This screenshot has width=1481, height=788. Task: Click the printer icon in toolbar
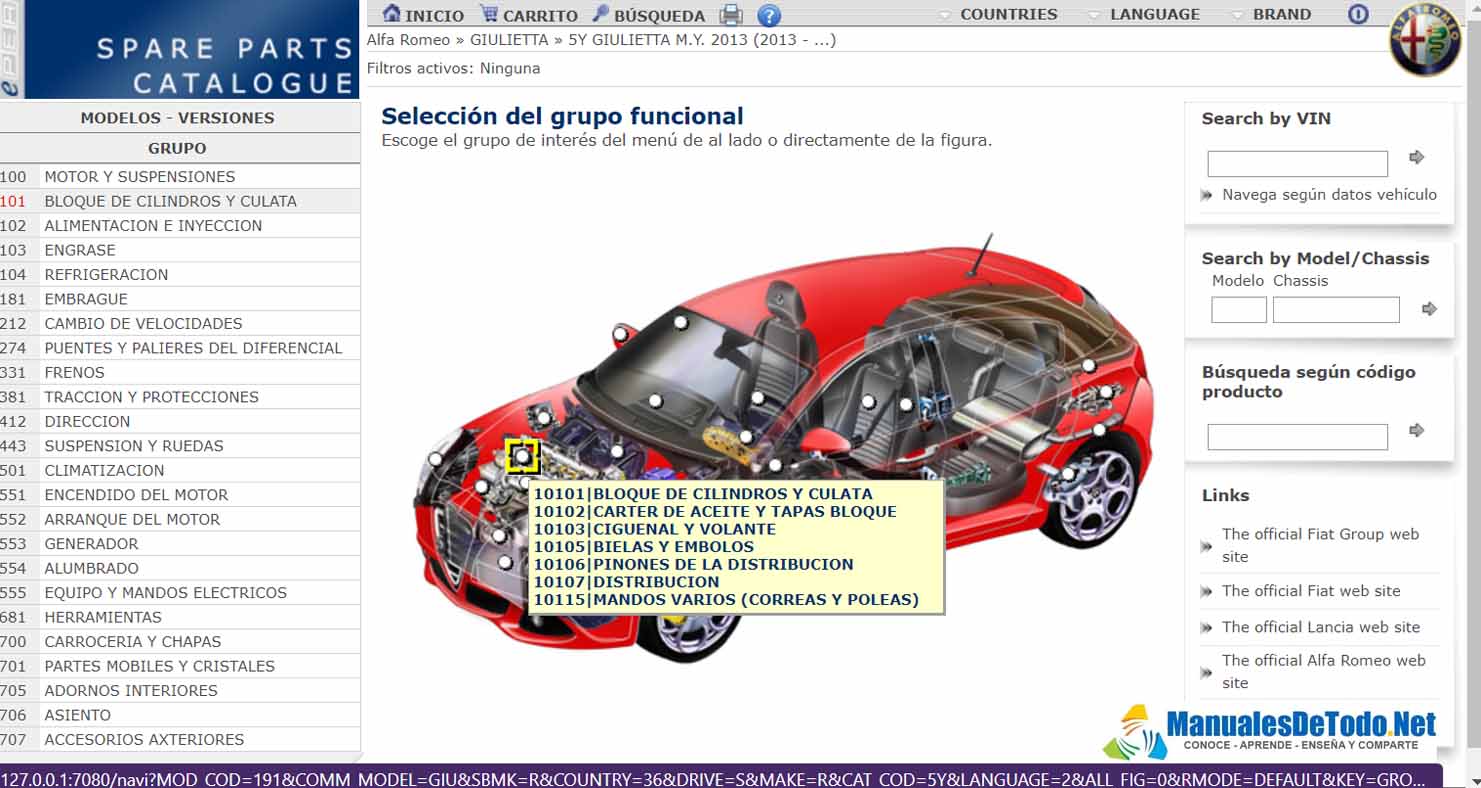click(x=732, y=15)
